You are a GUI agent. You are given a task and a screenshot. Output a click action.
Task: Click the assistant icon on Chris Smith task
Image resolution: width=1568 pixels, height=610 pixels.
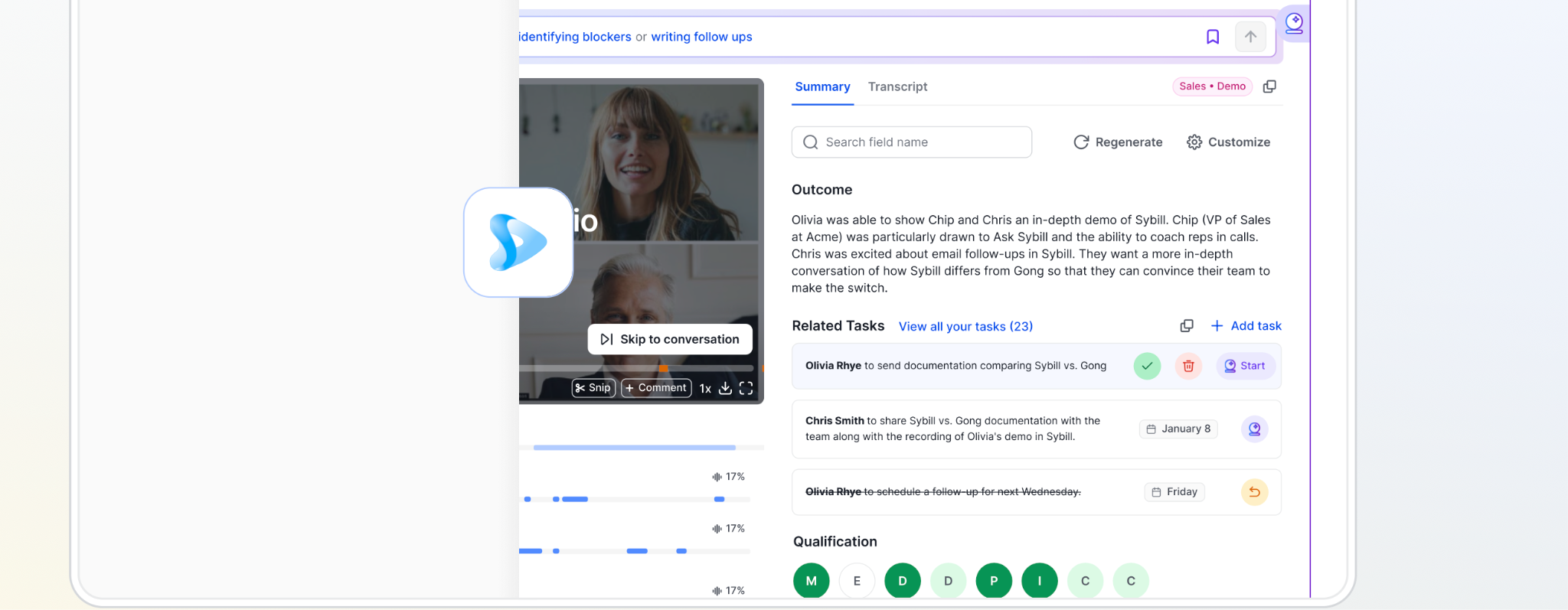pyautogui.click(x=1254, y=429)
